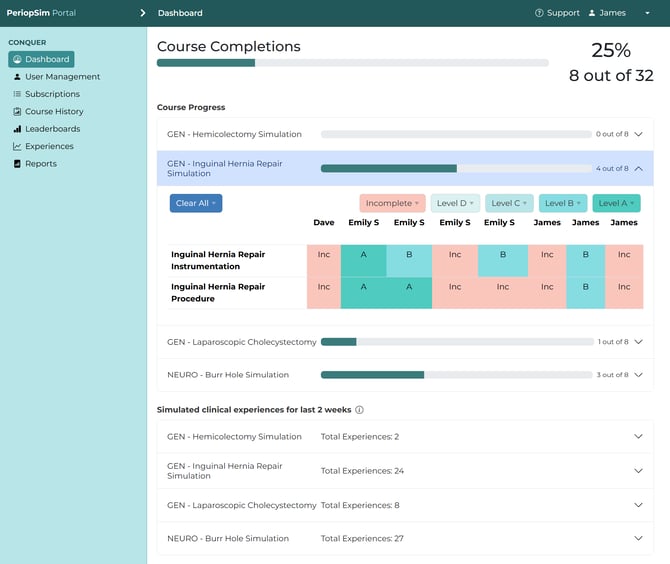Viewport: 670px width, 564px height.
Task: Click Dave's Inc cell for Procedure
Action: 324,293
